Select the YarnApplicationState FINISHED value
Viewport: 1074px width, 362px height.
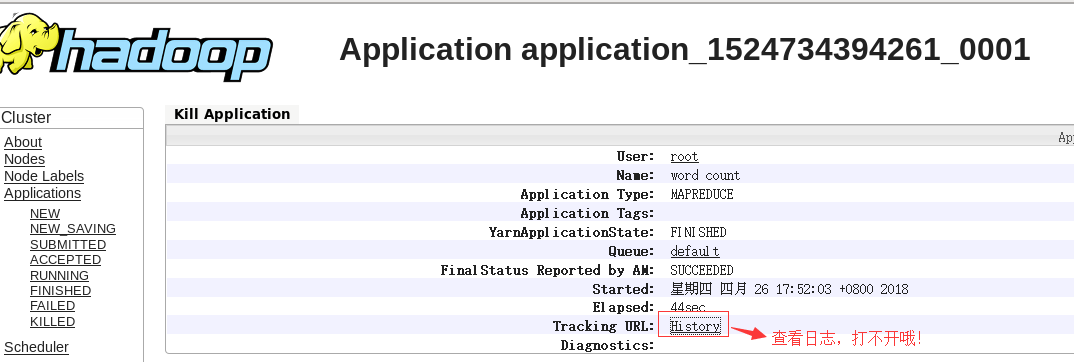point(698,233)
